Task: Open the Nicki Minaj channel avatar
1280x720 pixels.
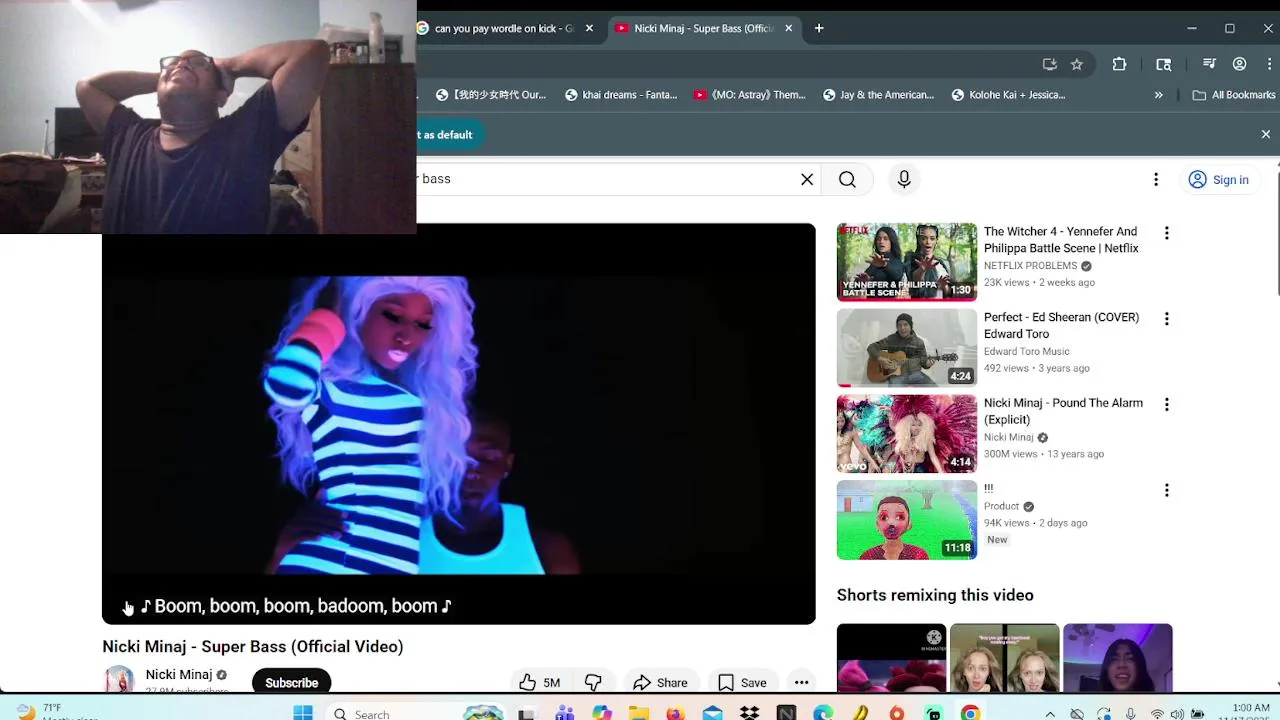Action: point(119,679)
